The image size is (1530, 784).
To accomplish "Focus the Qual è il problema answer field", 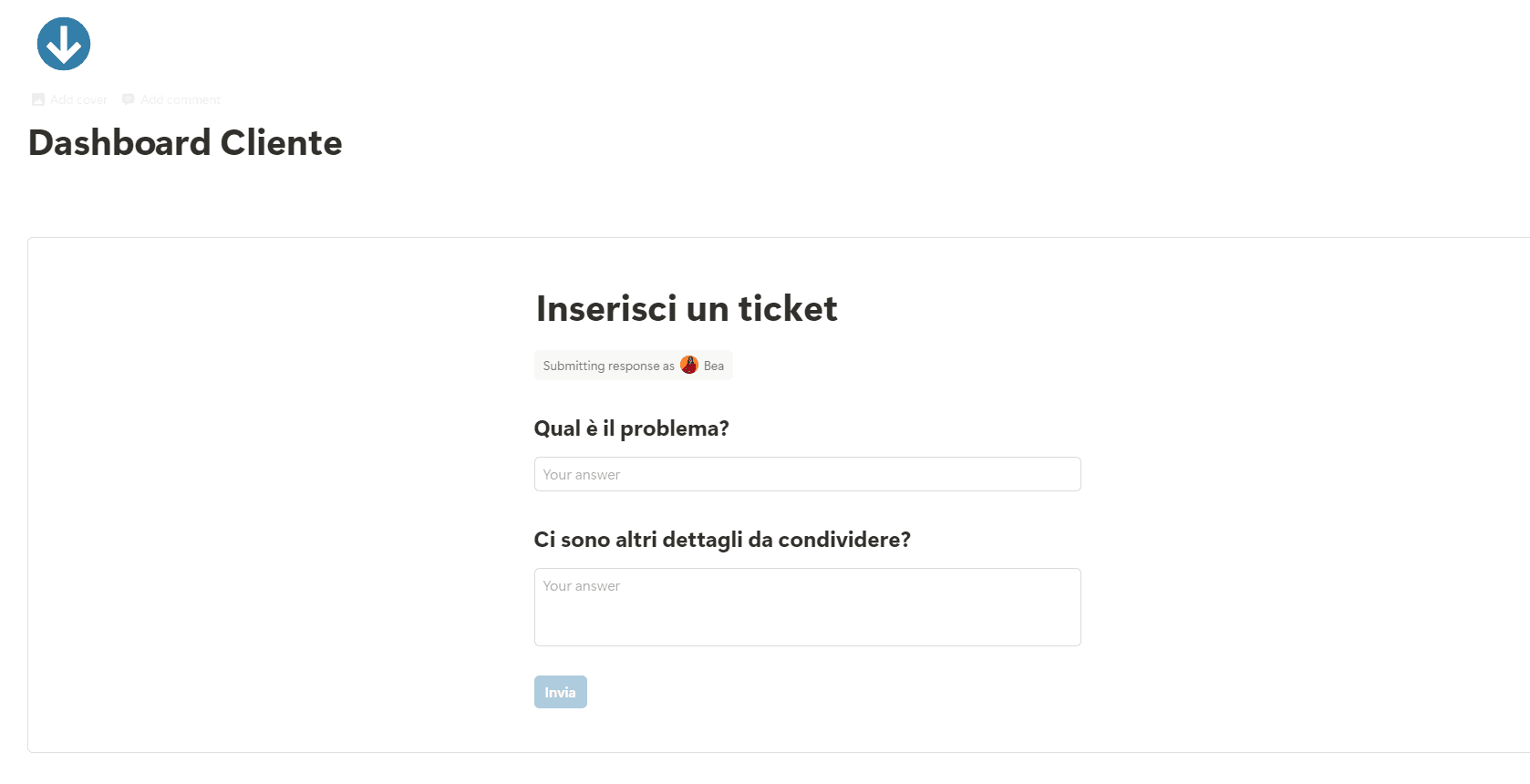I will (806, 474).
